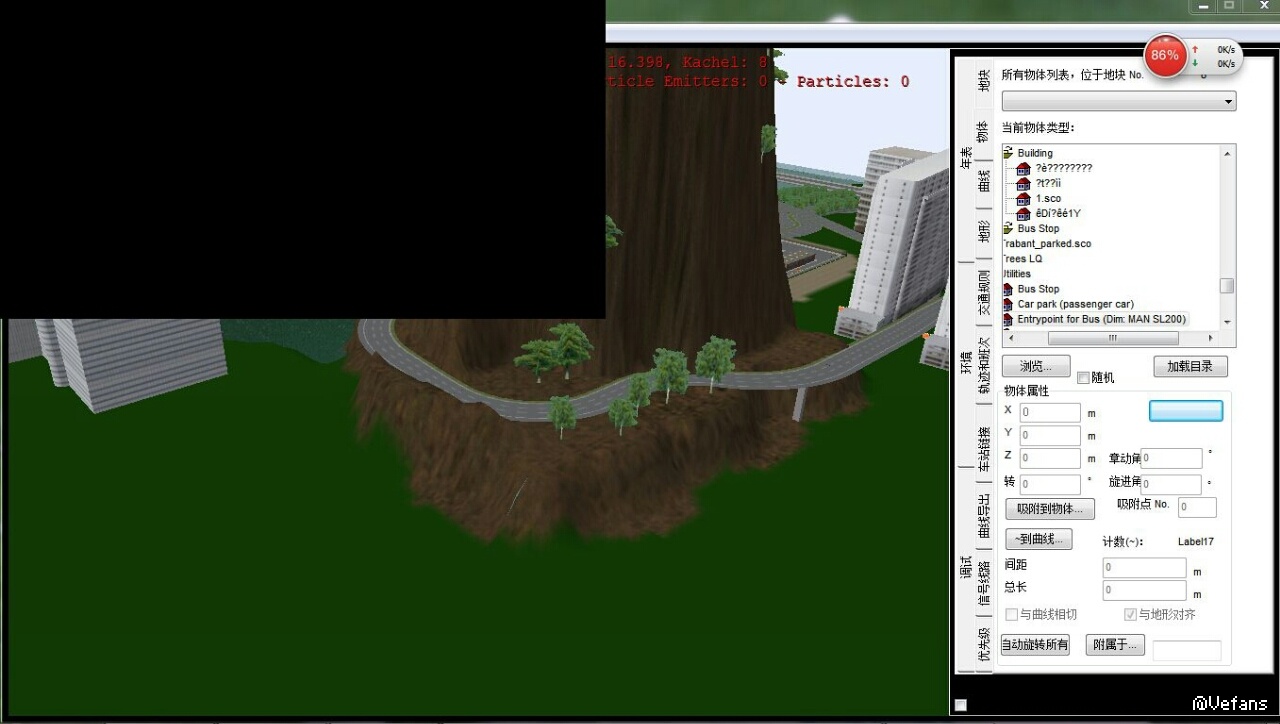1280x724 pixels.
Task: Select the Trabant_parked.sco tree item
Action: pyautogui.click(x=1047, y=244)
